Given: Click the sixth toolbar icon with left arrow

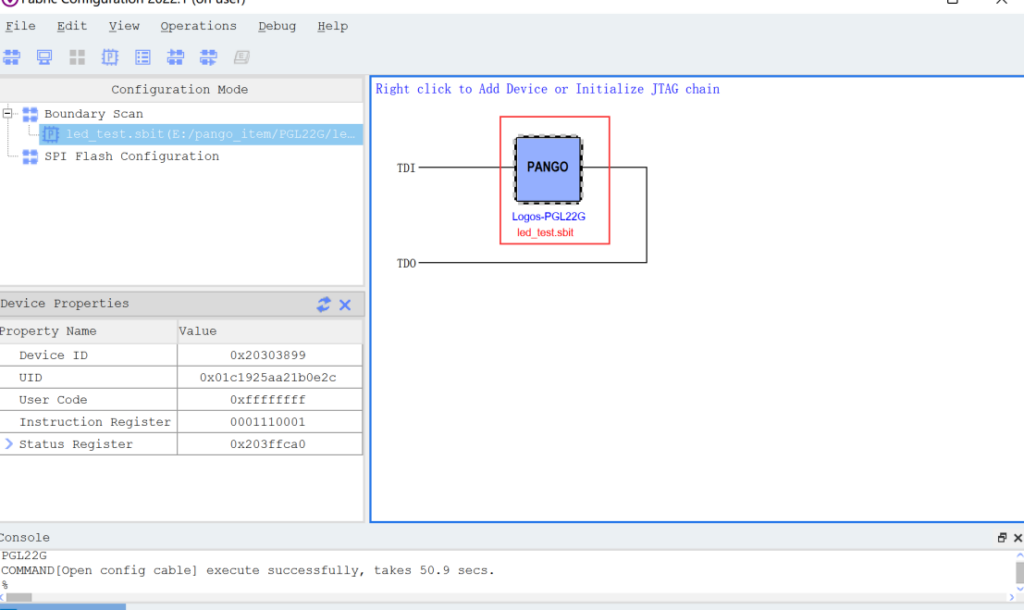Looking at the screenshot, I should (176, 57).
